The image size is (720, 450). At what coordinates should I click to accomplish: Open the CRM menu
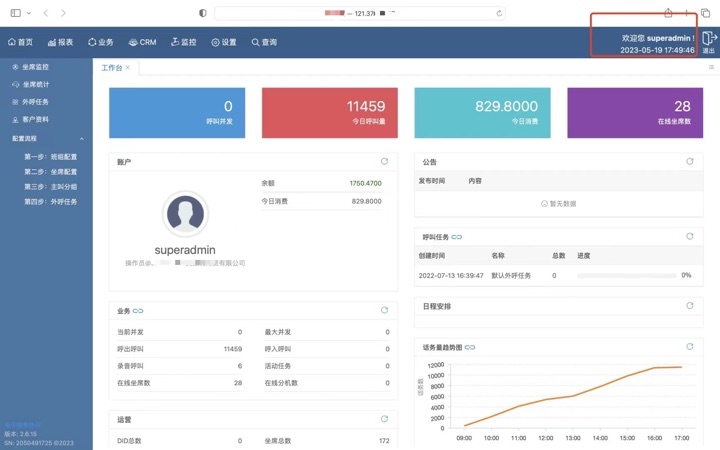click(x=142, y=42)
